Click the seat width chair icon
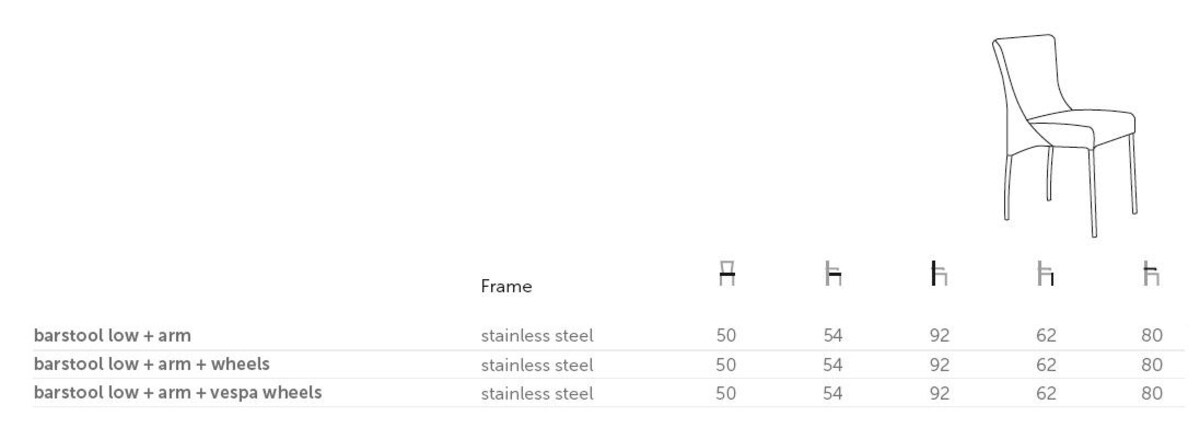 (x=727, y=273)
